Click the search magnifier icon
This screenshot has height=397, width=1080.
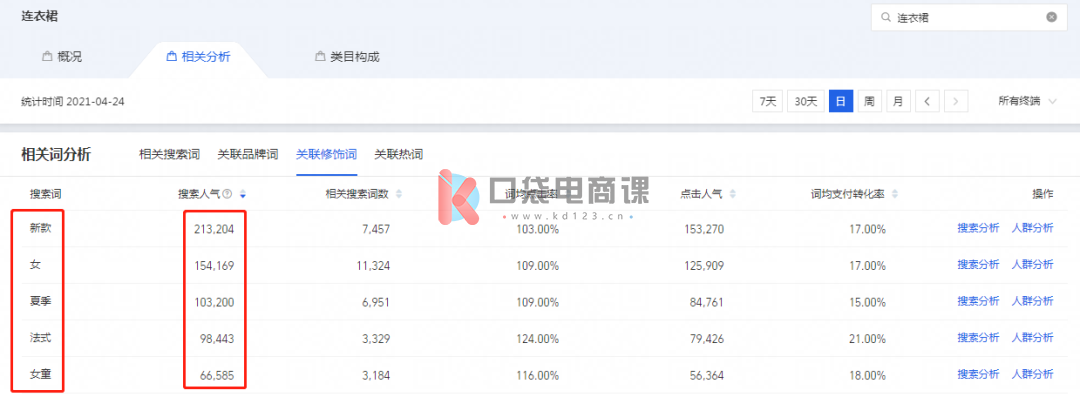pos(886,18)
